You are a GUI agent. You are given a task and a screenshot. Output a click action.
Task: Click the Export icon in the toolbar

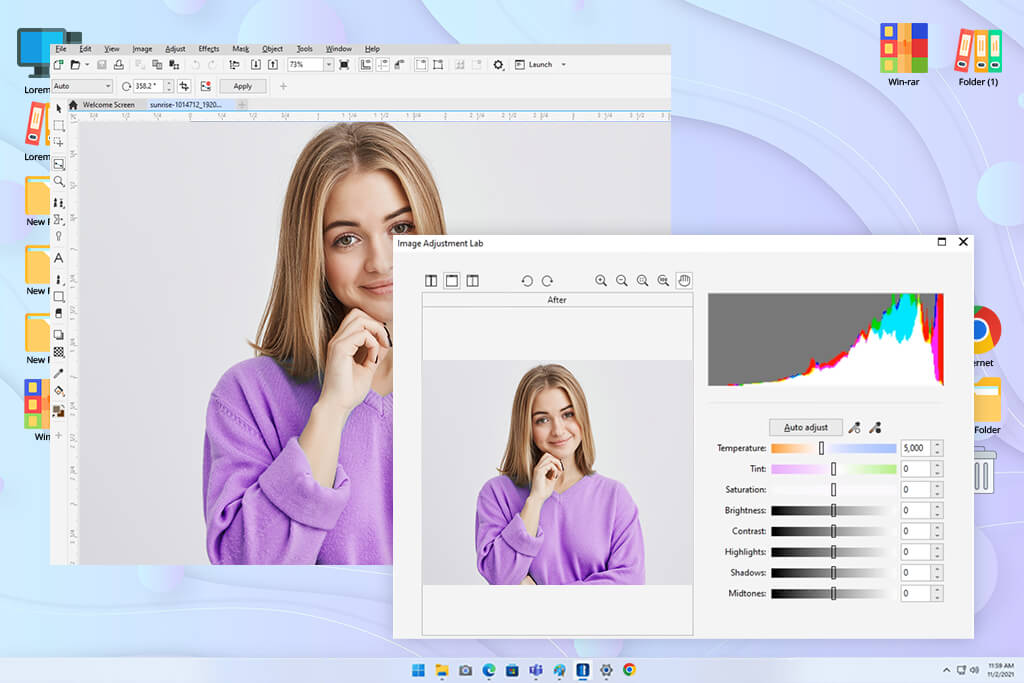pos(273,65)
